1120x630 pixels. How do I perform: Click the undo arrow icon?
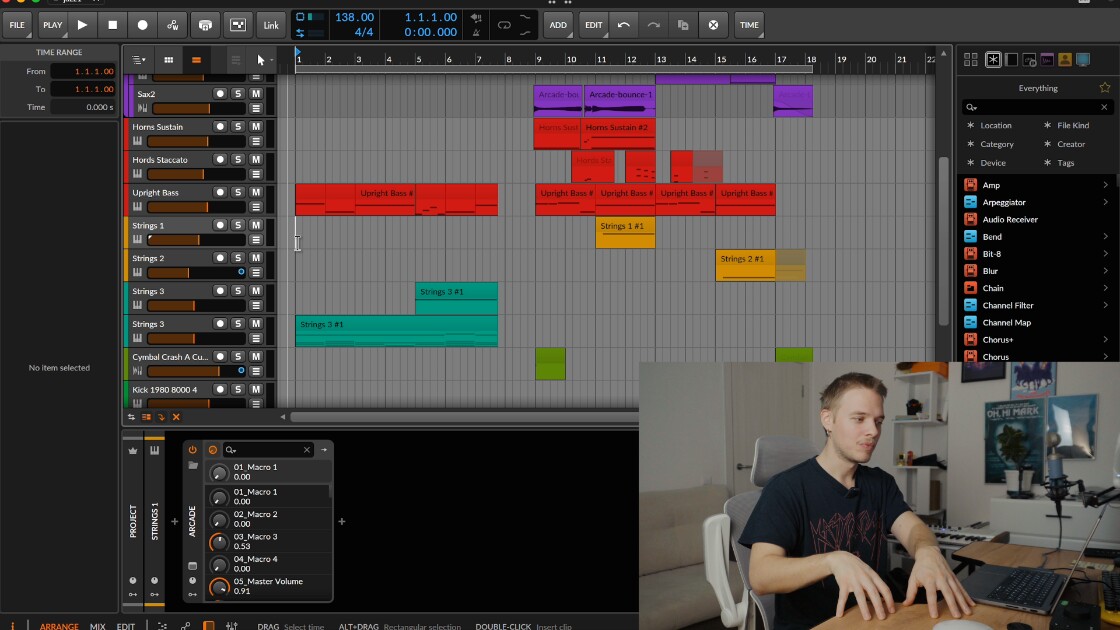pos(624,25)
